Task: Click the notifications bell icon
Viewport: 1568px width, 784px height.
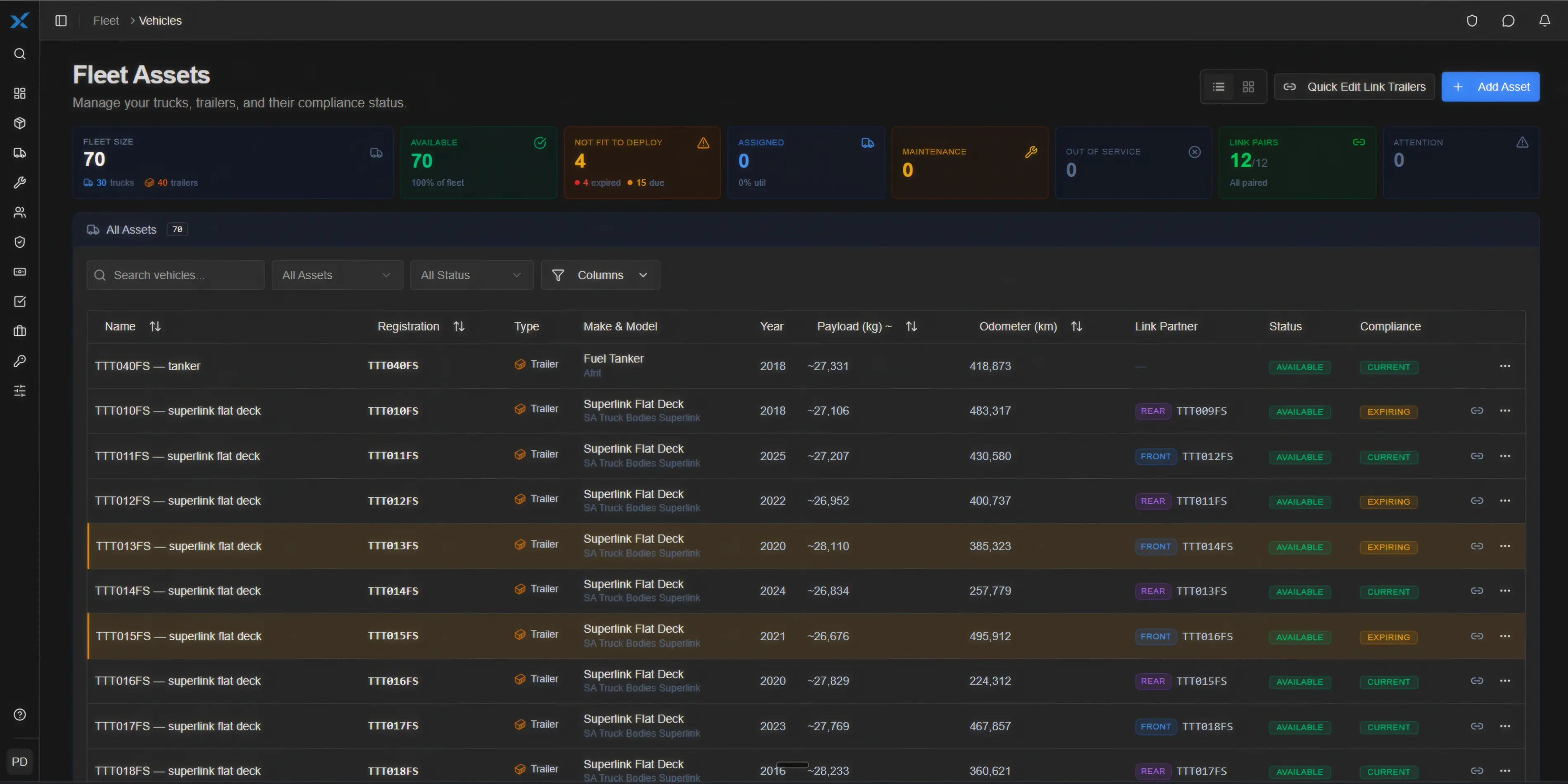Action: coord(1544,21)
